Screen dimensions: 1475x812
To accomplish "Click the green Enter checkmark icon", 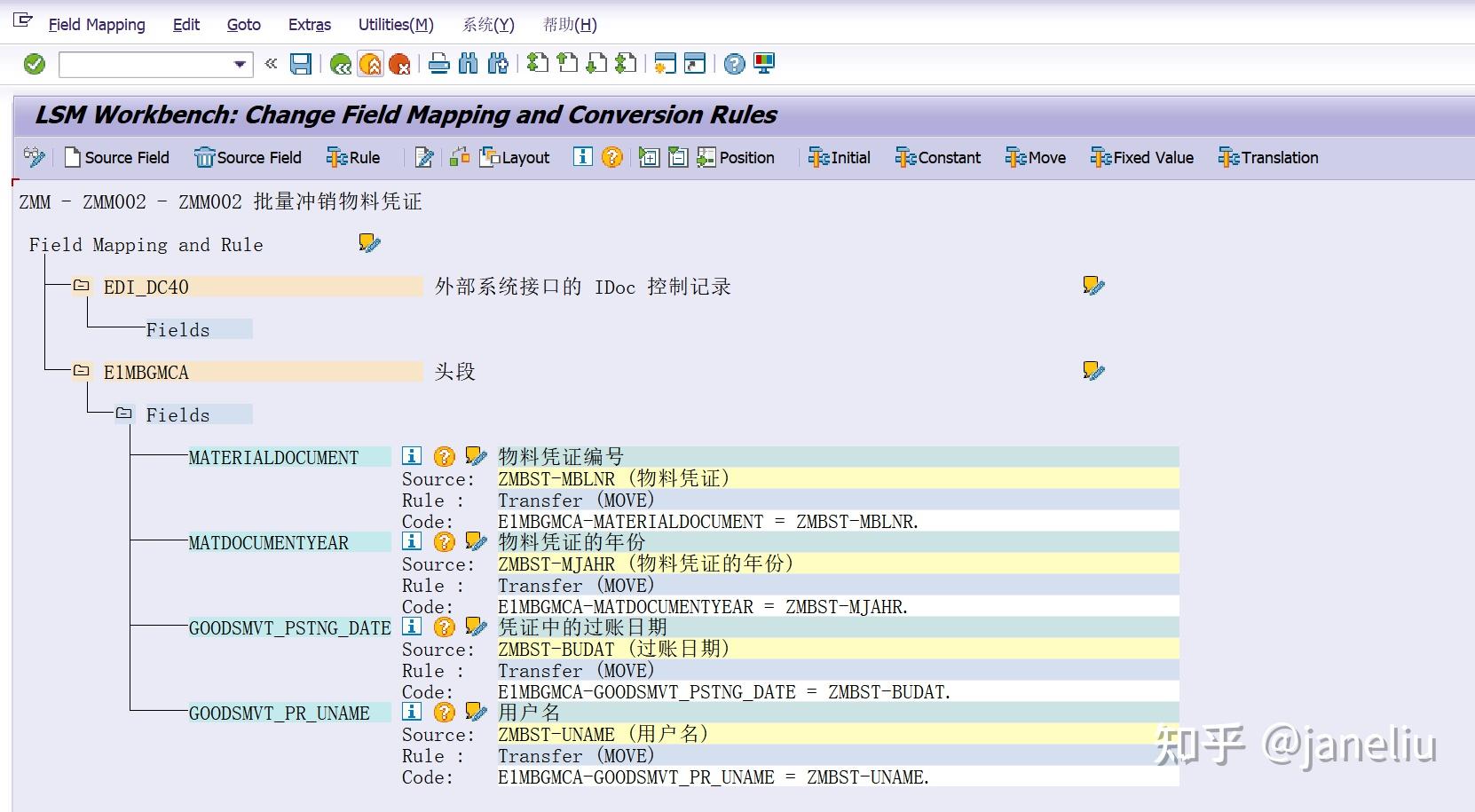I will (x=35, y=64).
